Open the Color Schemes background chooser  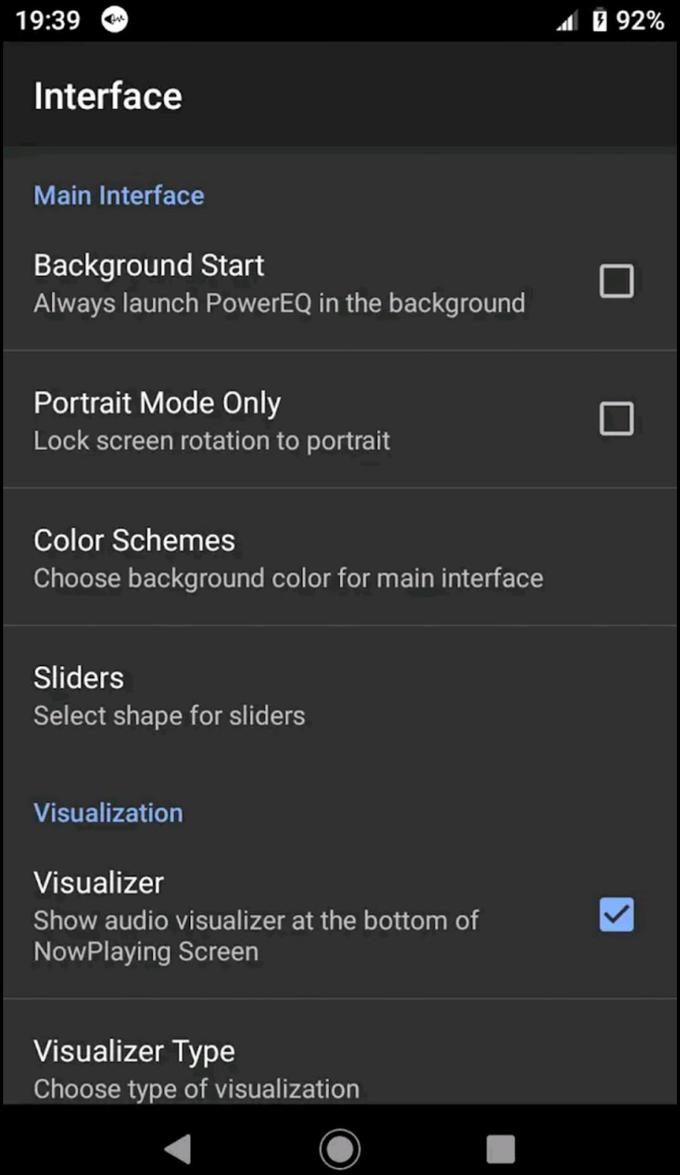[x=288, y=557]
